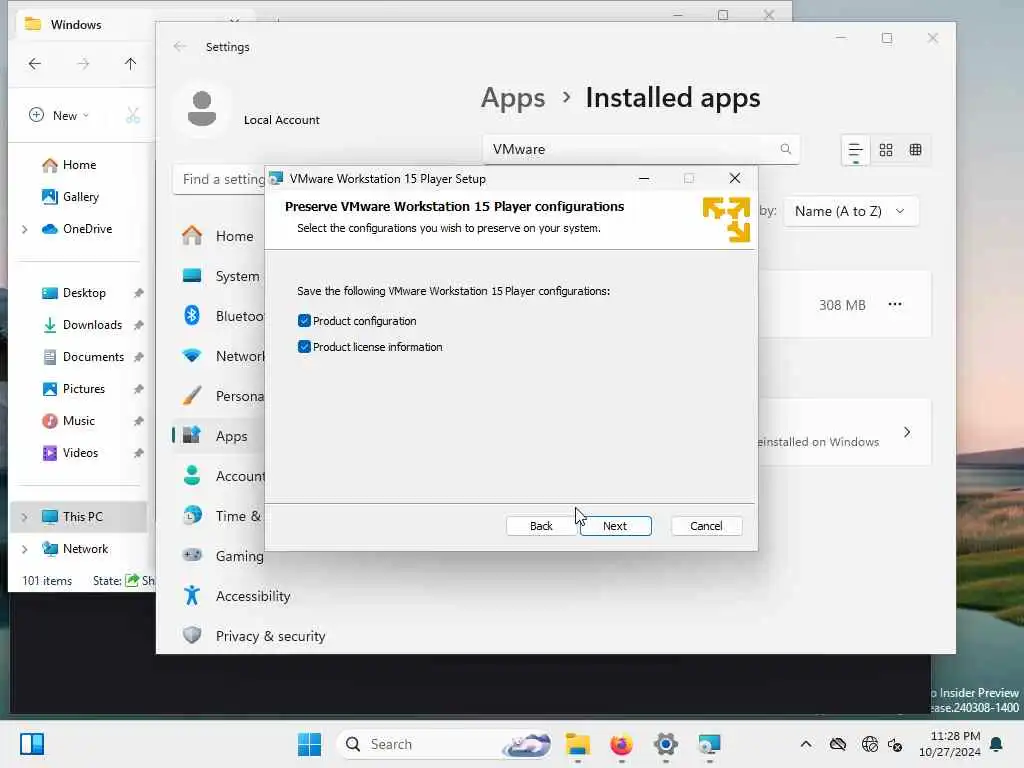Click Back in VMware Setup dialog

(541, 526)
